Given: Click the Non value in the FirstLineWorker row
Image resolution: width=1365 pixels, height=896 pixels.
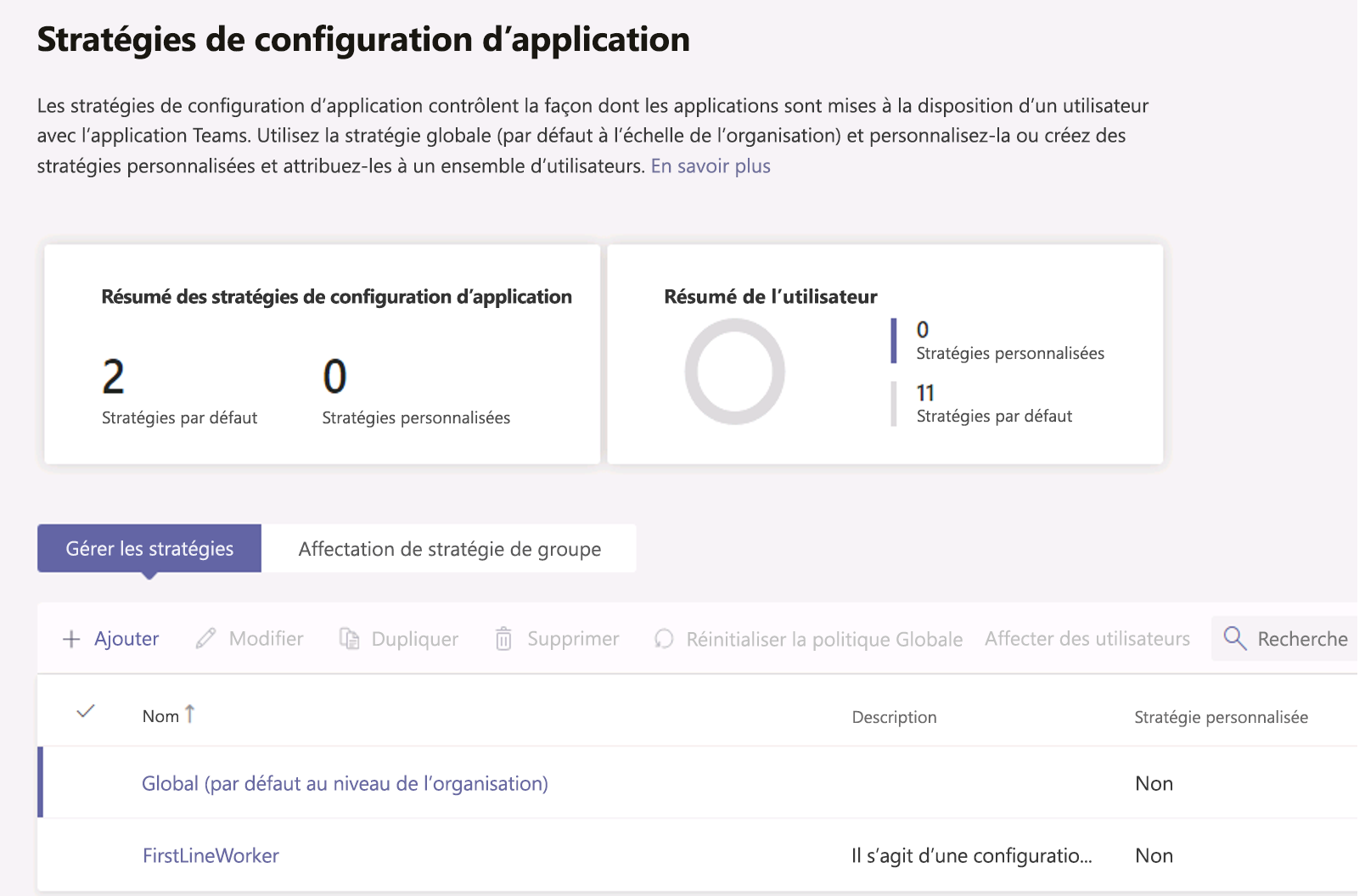Looking at the screenshot, I should [1154, 856].
